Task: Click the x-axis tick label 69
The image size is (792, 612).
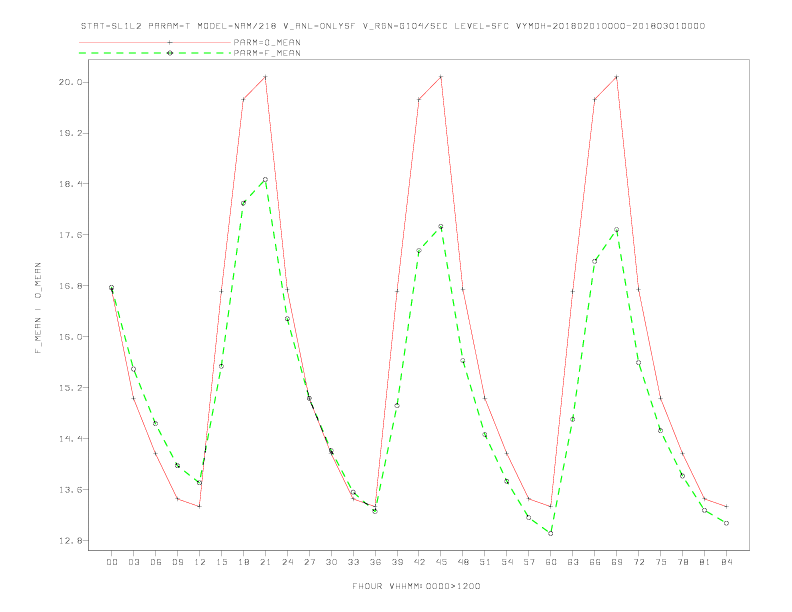Action: pos(617,562)
